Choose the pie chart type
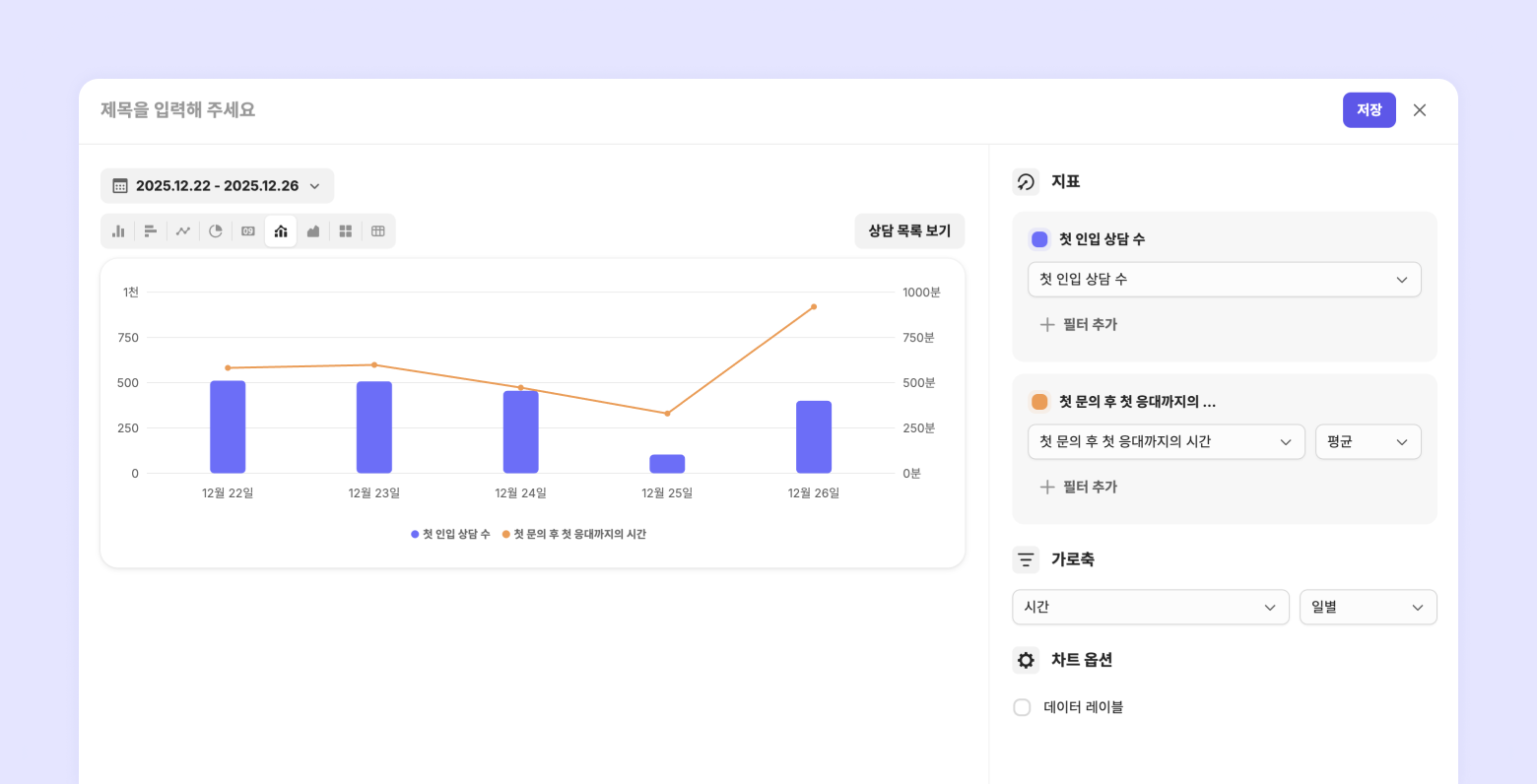Screen dimensions: 1537x784 216,231
